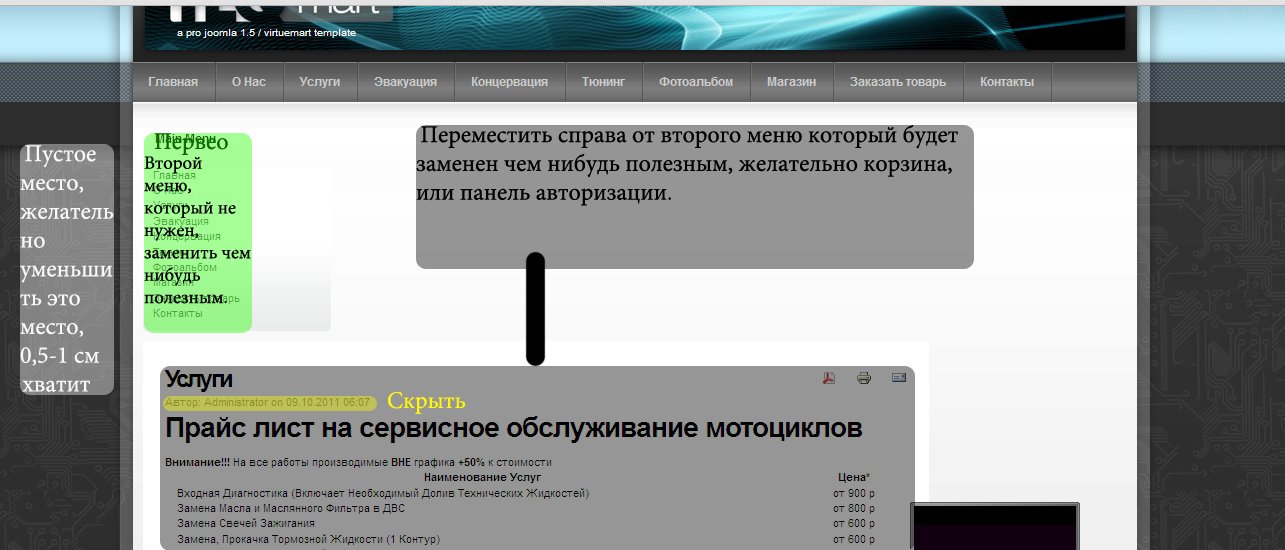Click the Услуги article heading
This screenshot has width=1285, height=550.
(x=199, y=379)
